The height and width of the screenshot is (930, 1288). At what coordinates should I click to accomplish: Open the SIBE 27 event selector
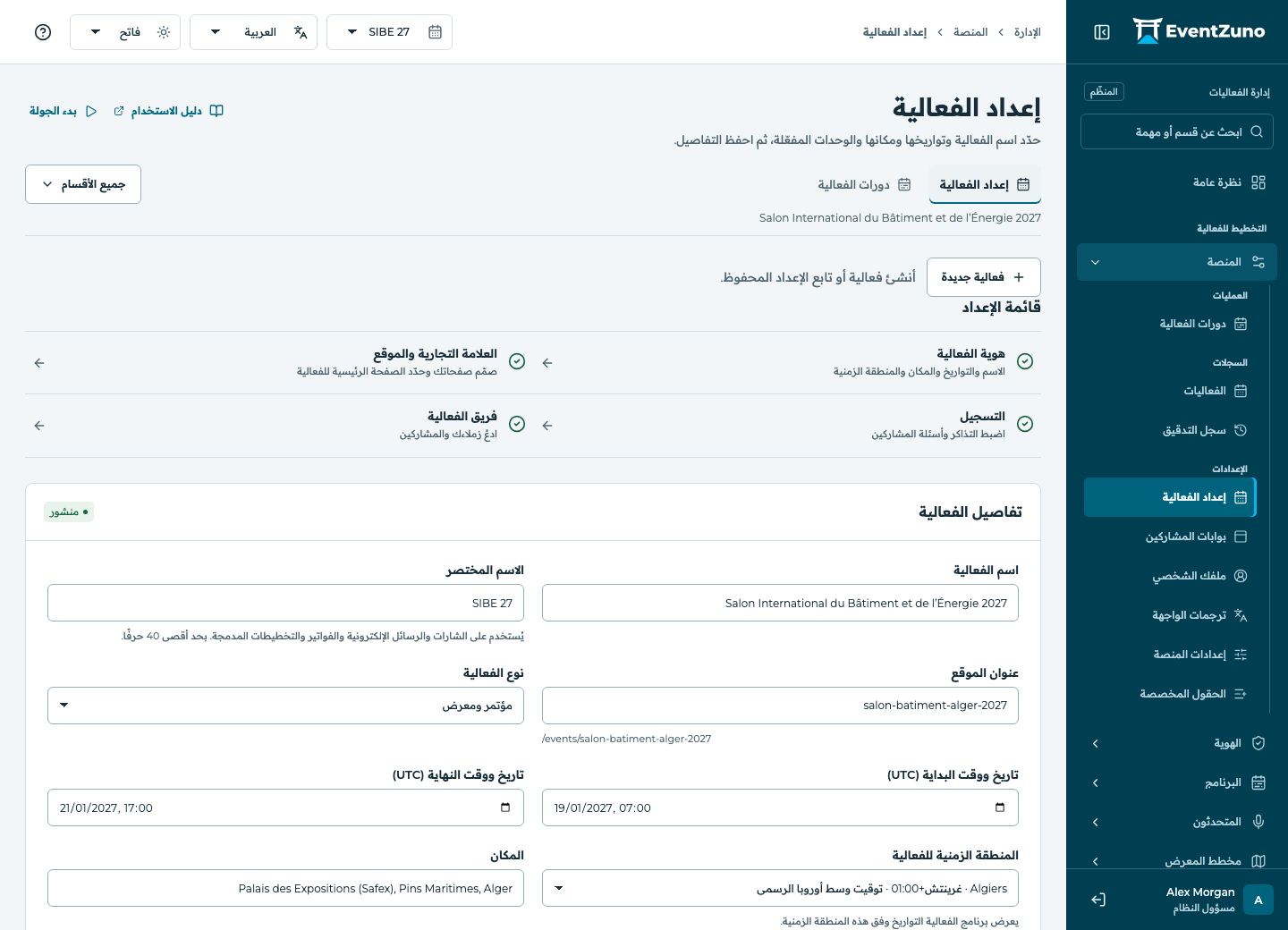[389, 32]
